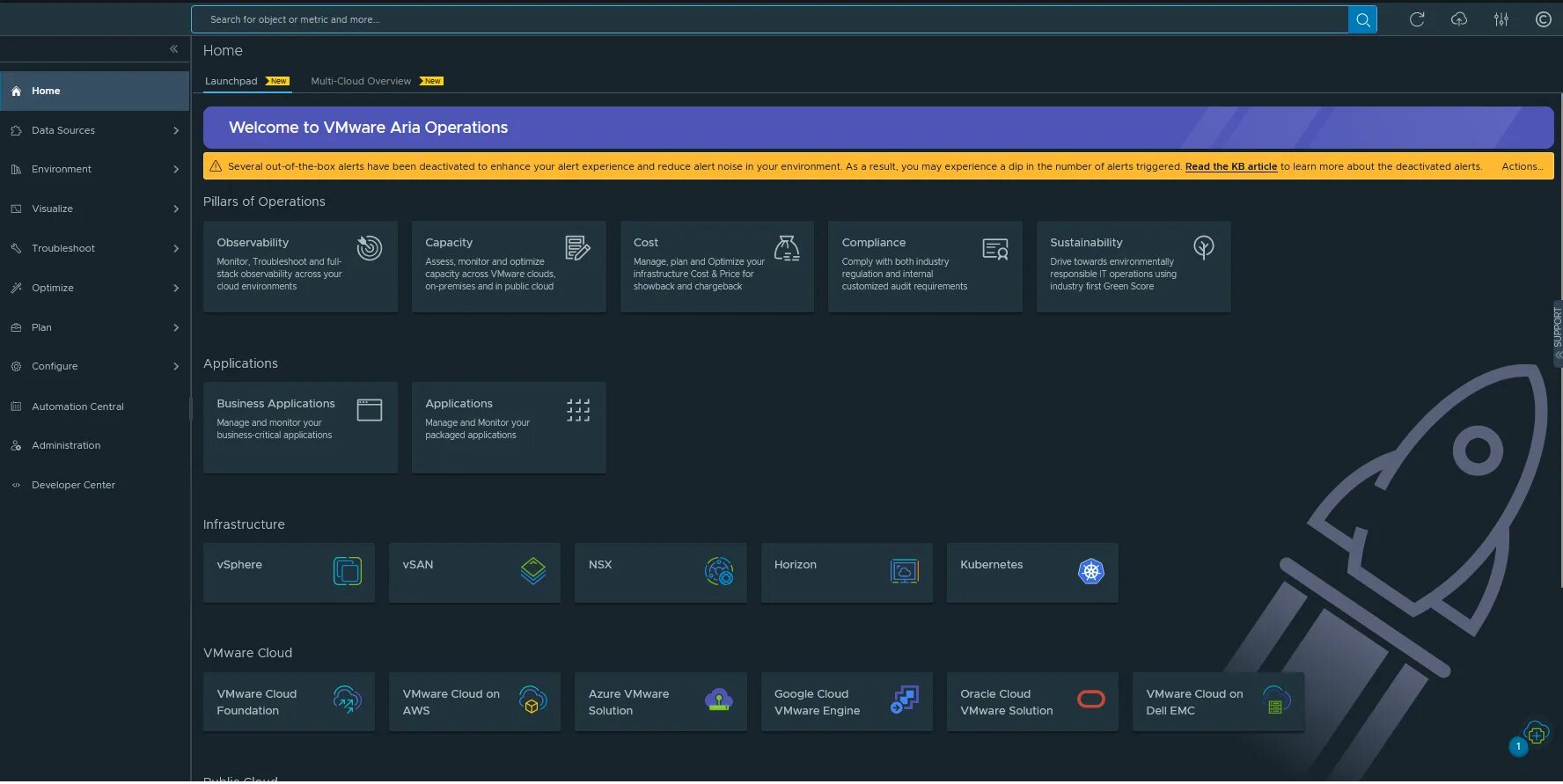The height and width of the screenshot is (784, 1563).
Task: Click the vSAN layered diamond icon
Action: 533,572
